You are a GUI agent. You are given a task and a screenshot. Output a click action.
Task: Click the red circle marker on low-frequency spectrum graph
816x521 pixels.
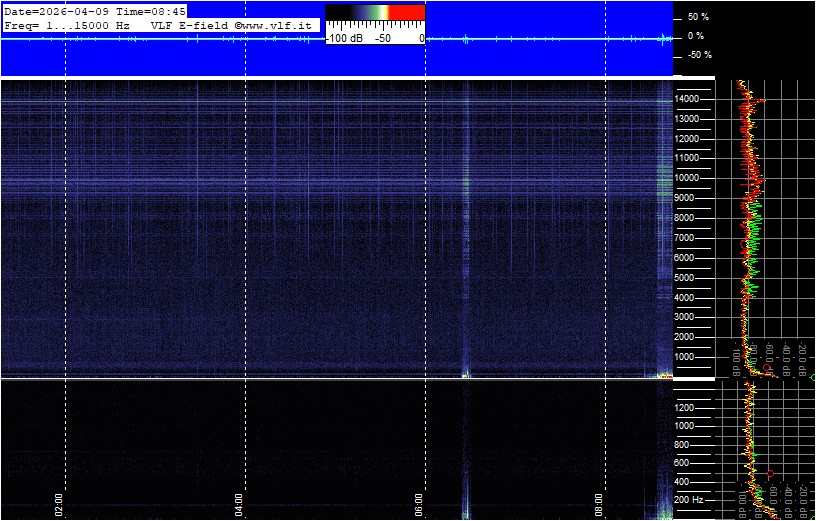click(x=771, y=474)
